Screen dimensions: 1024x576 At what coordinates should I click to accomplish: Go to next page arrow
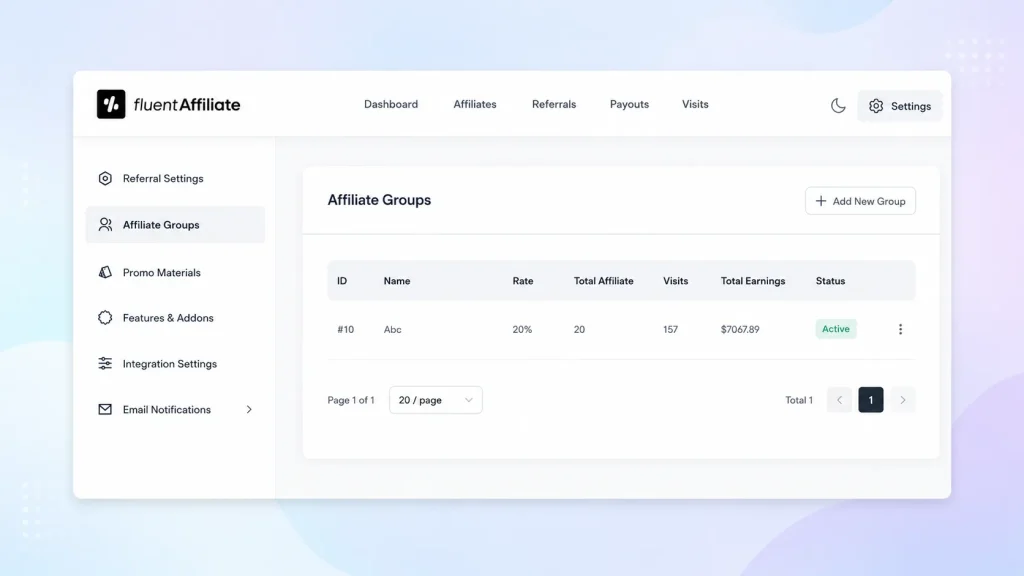[903, 400]
